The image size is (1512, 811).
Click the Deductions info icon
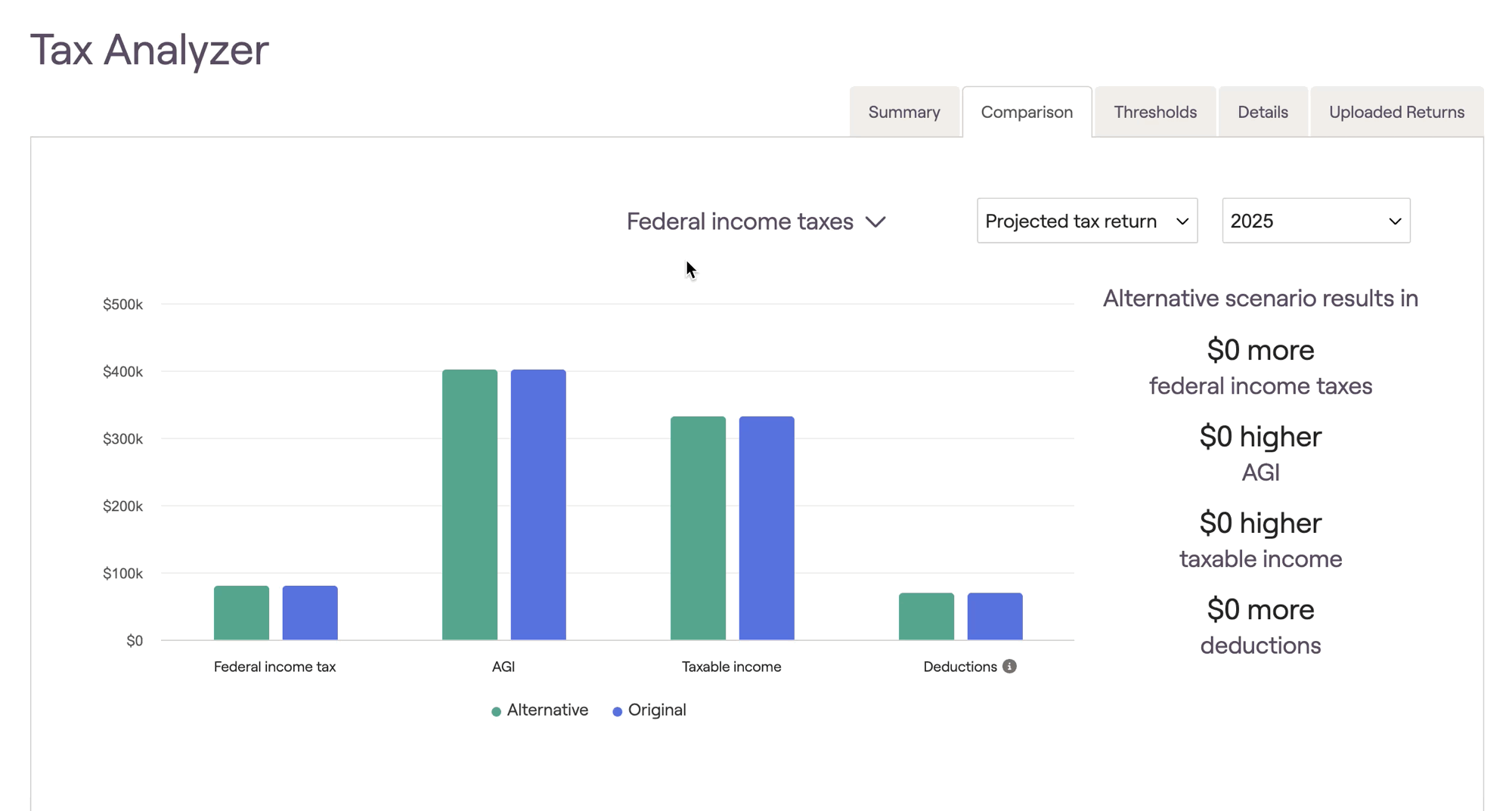click(1009, 666)
